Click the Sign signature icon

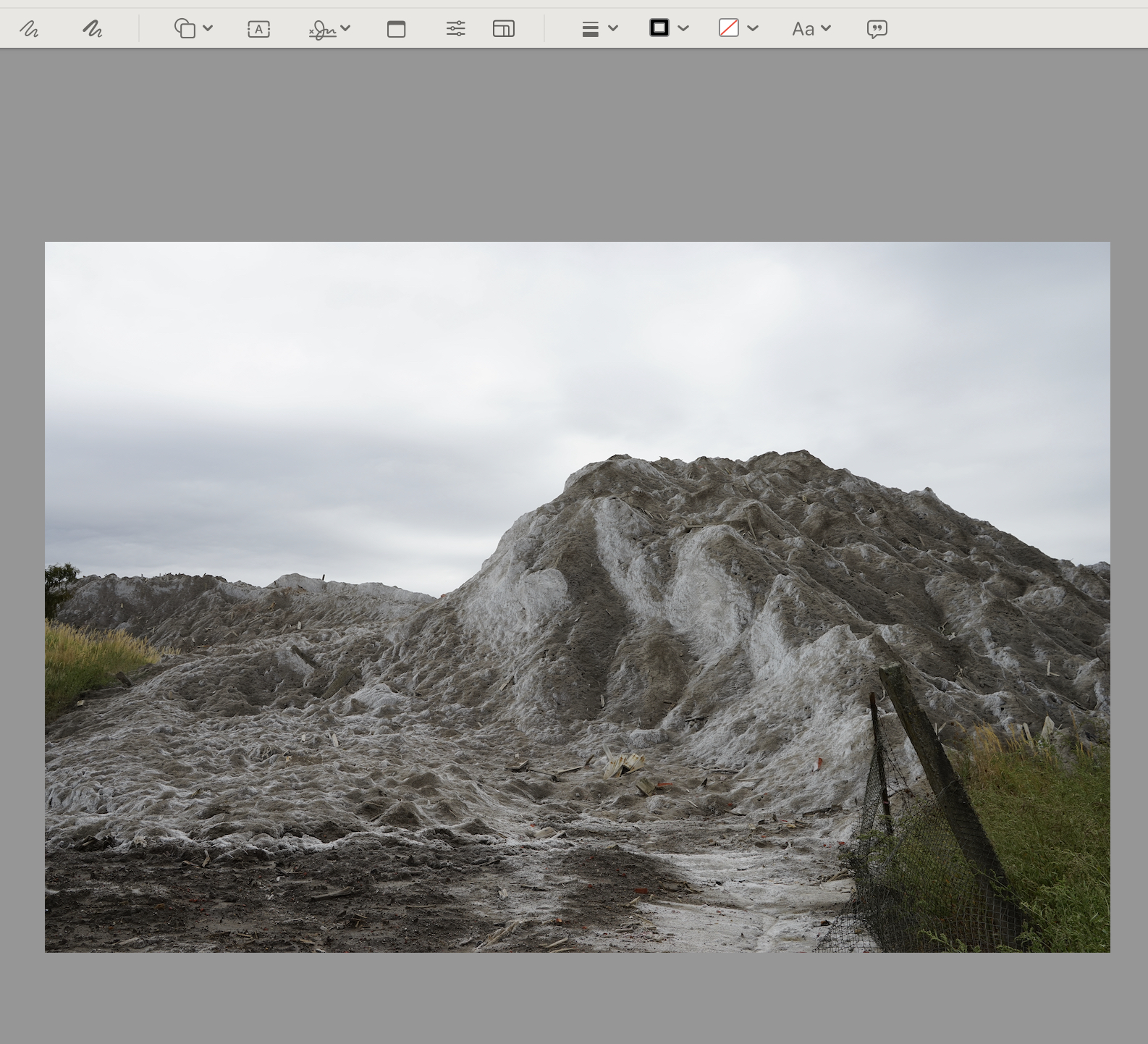[x=322, y=30]
